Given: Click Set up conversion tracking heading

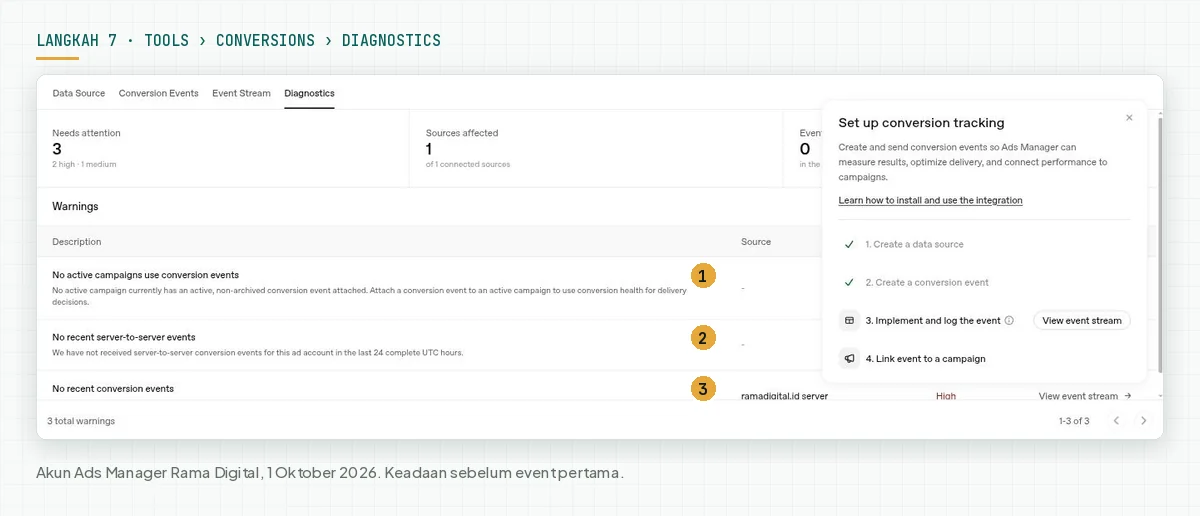Looking at the screenshot, I should coord(921,123).
